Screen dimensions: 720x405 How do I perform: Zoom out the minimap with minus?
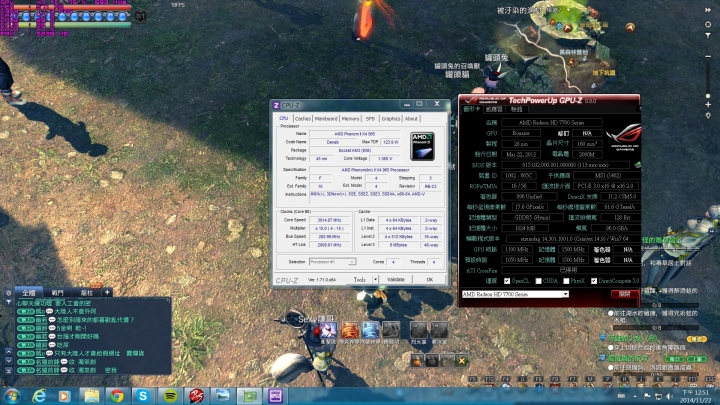pyautogui.click(x=708, y=56)
